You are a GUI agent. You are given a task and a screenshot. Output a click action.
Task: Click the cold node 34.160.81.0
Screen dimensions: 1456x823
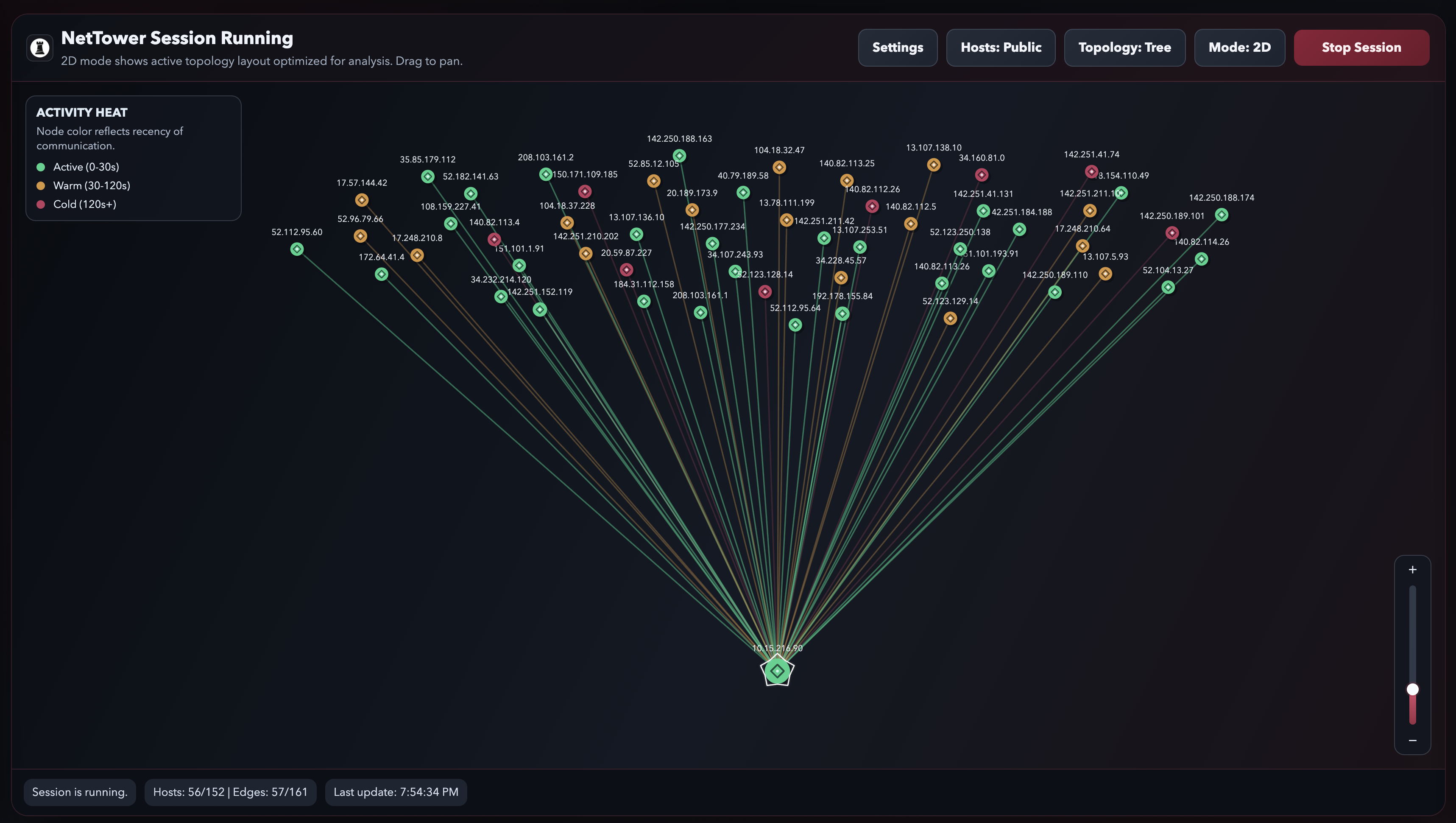(x=981, y=175)
